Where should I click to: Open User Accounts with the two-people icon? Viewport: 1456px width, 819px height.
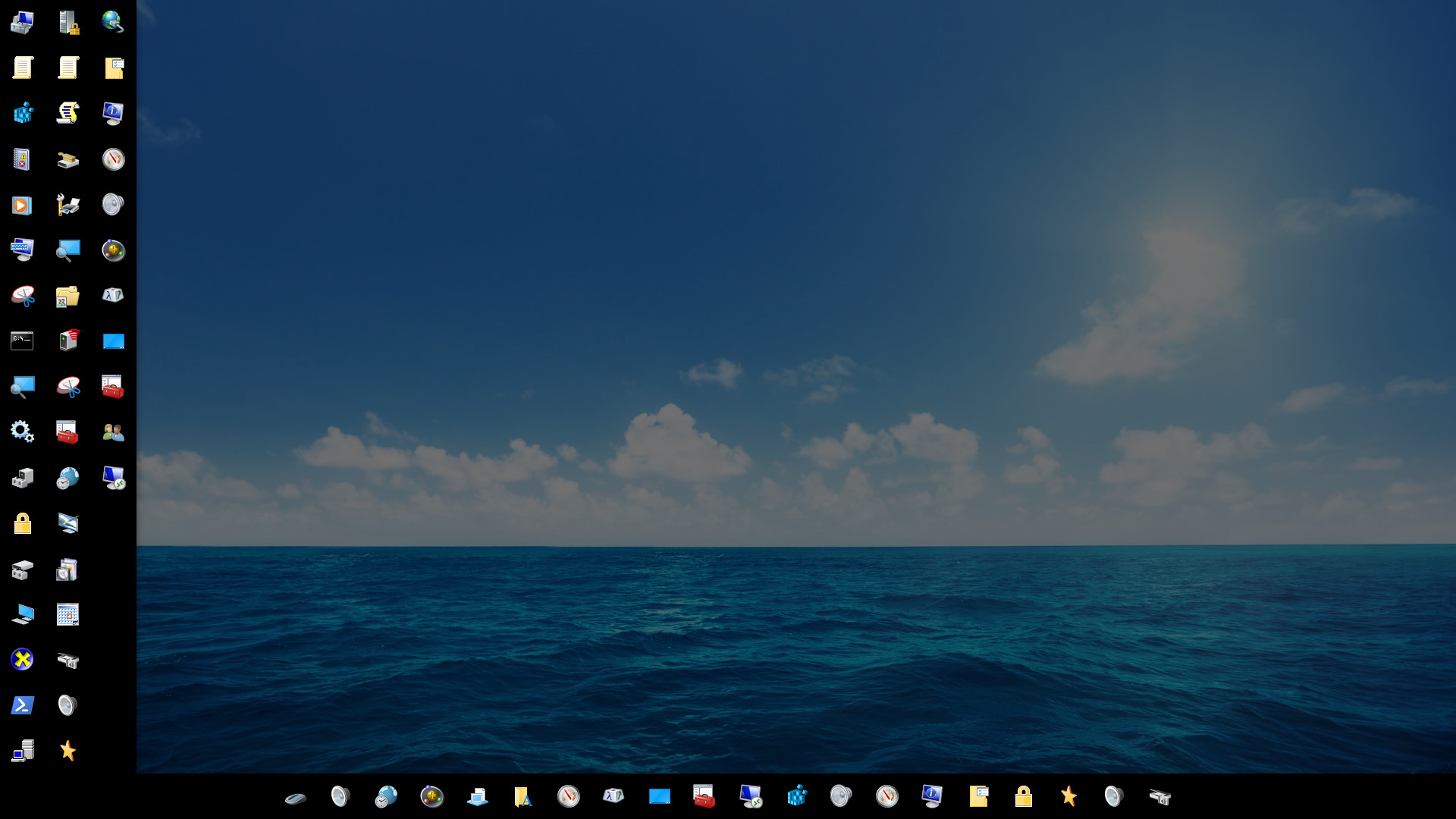114,432
